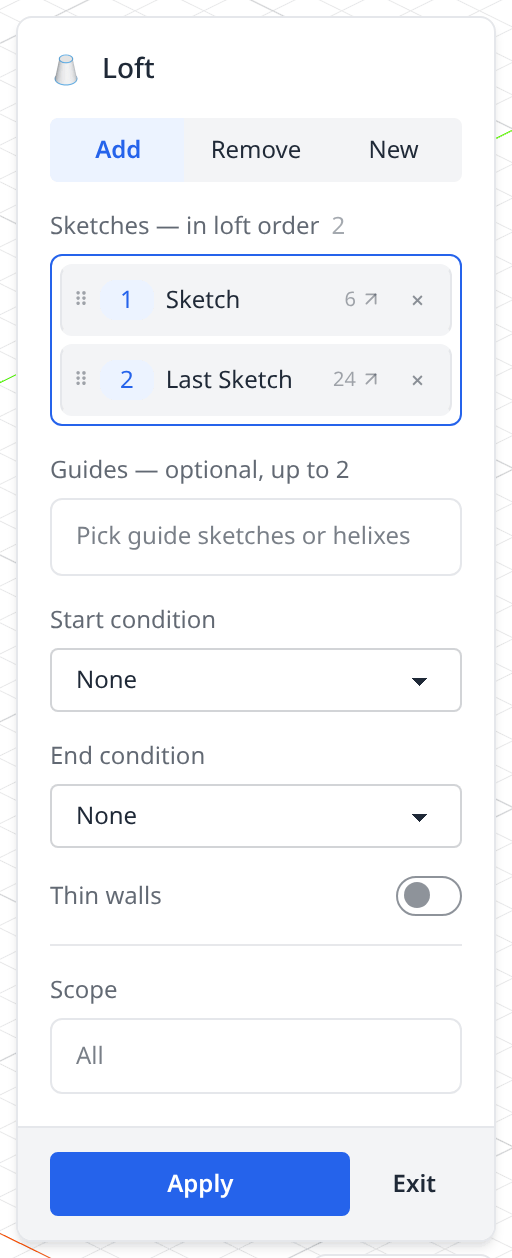Remove Sketch from the loft list

pos(418,299)
